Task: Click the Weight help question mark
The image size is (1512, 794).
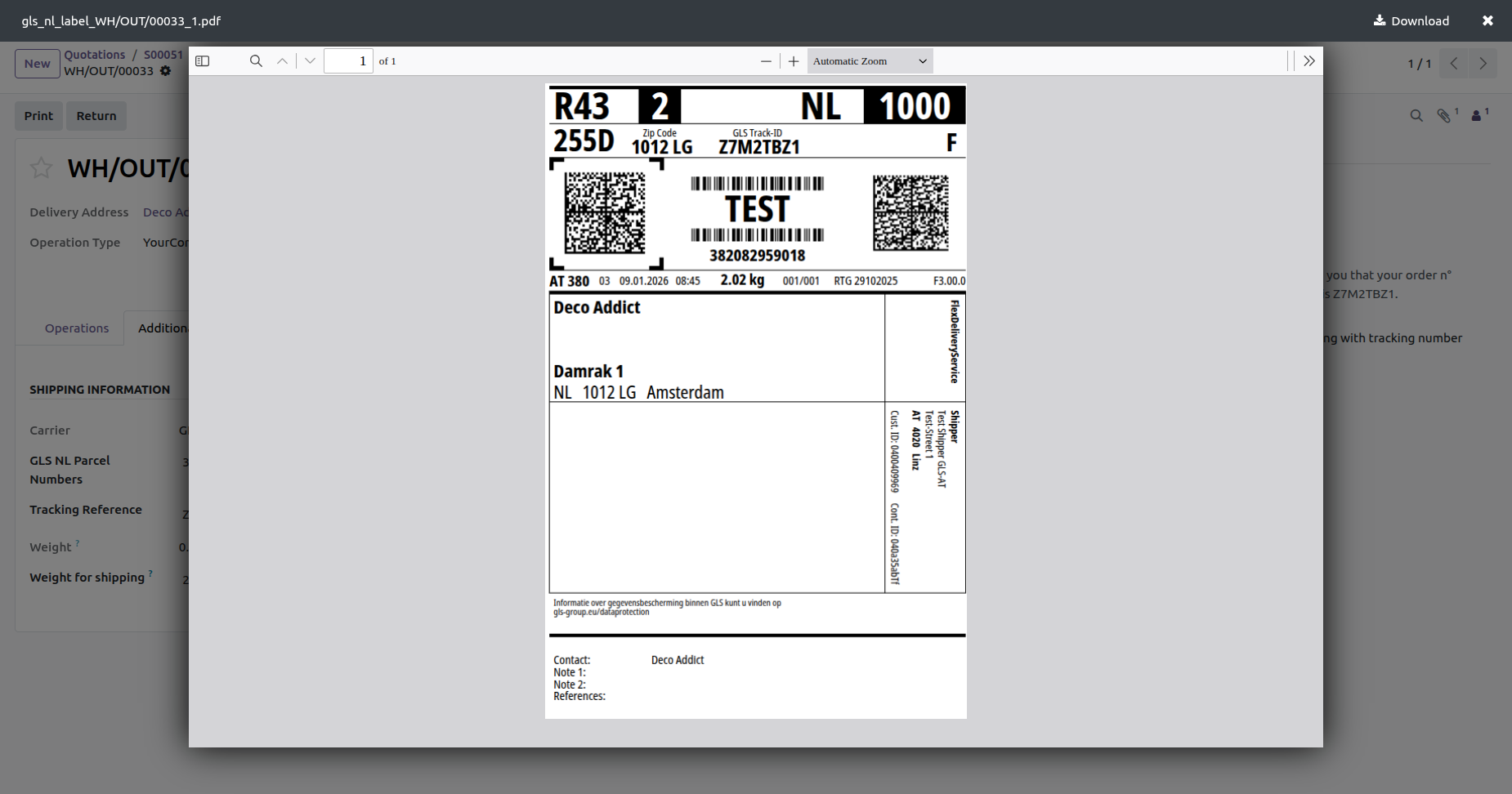Action: click(x=78, y=543)
